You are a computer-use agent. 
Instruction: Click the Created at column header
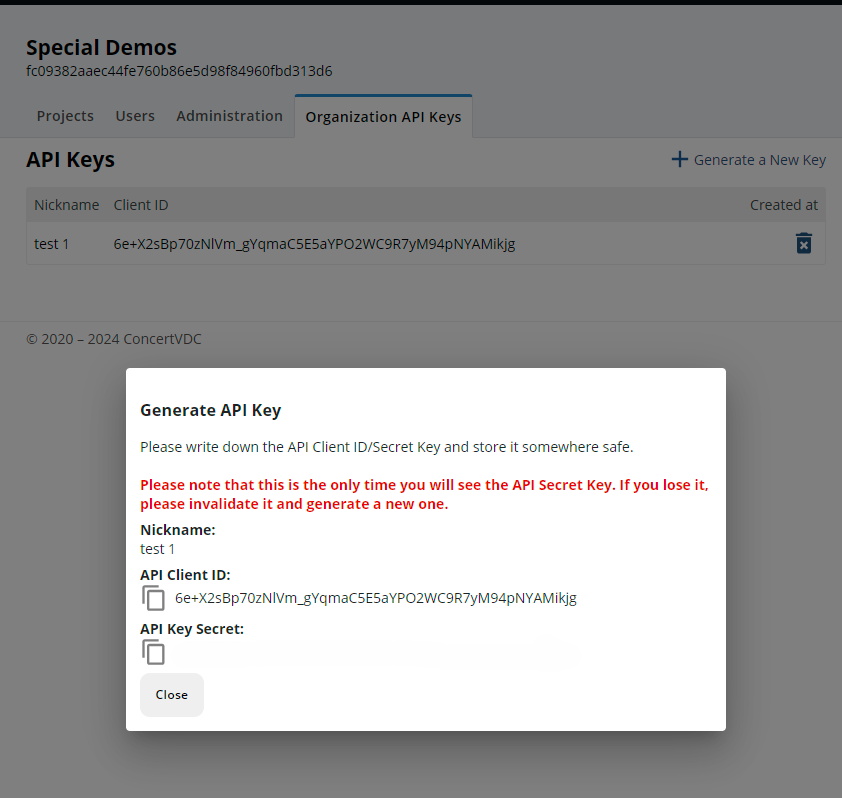point(783,205)
